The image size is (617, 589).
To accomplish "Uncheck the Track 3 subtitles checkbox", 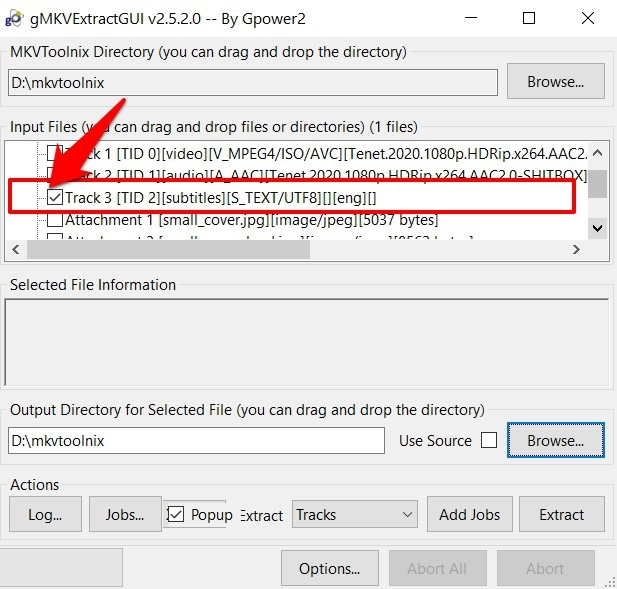I will pos(55,197).
